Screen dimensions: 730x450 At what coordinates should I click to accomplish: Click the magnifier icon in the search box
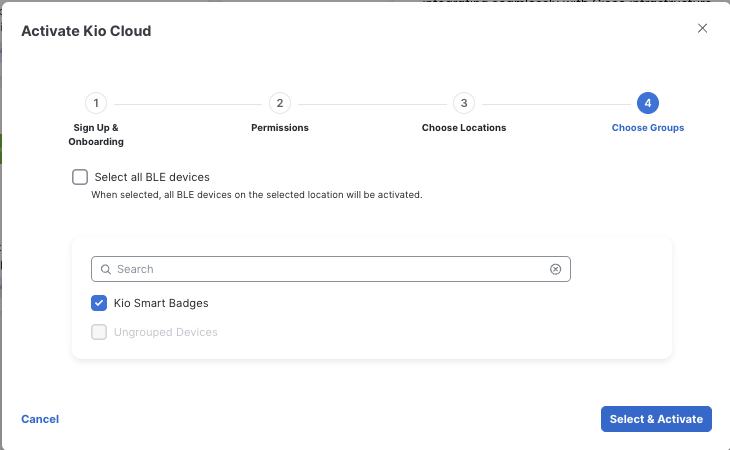pos(105,269)
